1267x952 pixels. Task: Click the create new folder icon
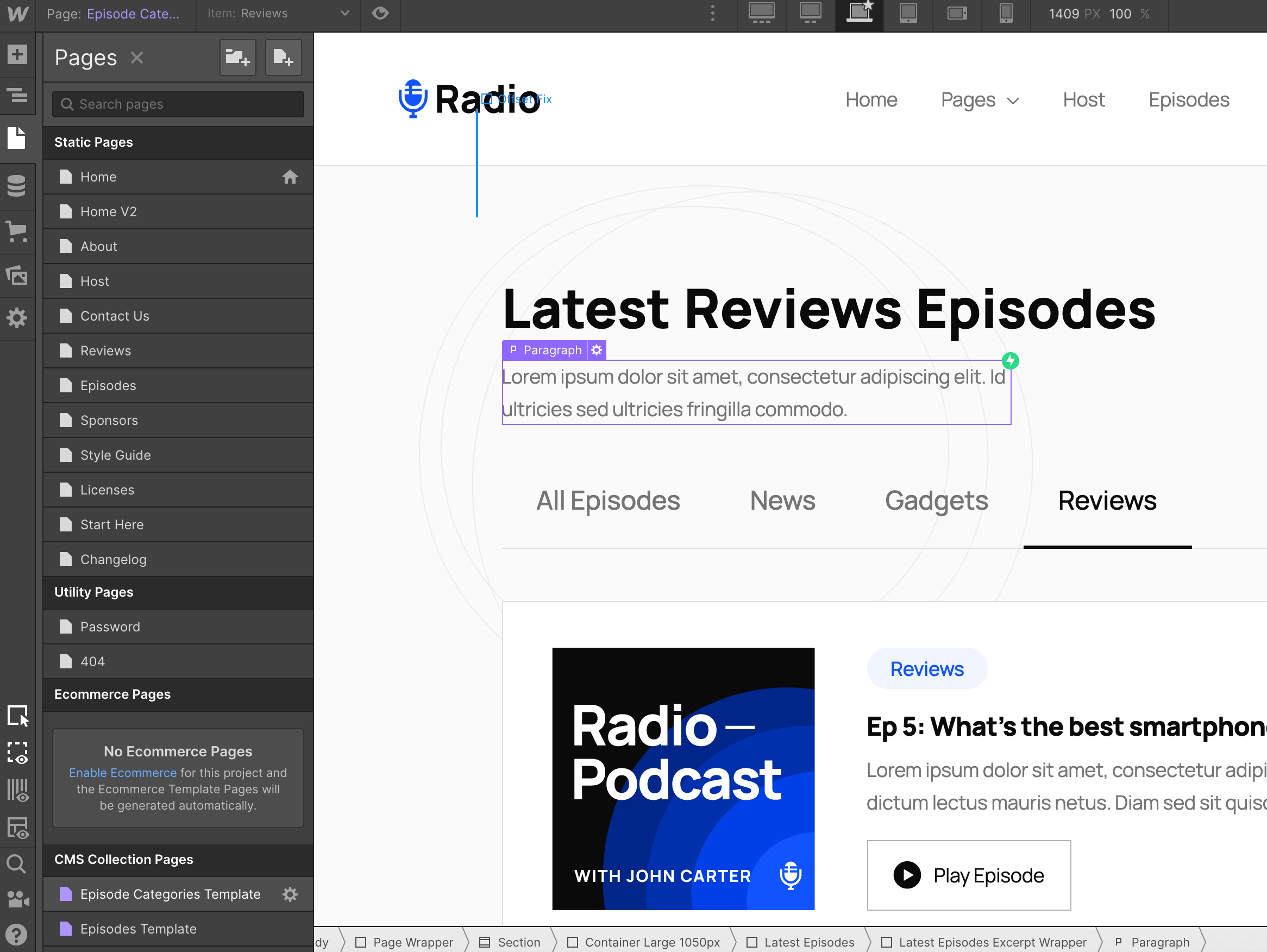[238, 57]
